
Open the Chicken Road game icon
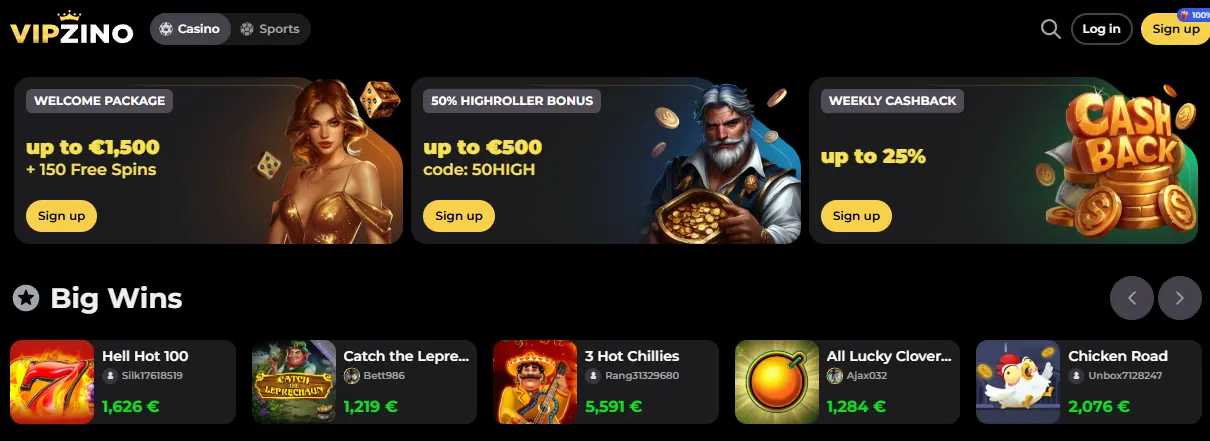pyautogui.click(x=1018, y=382)
